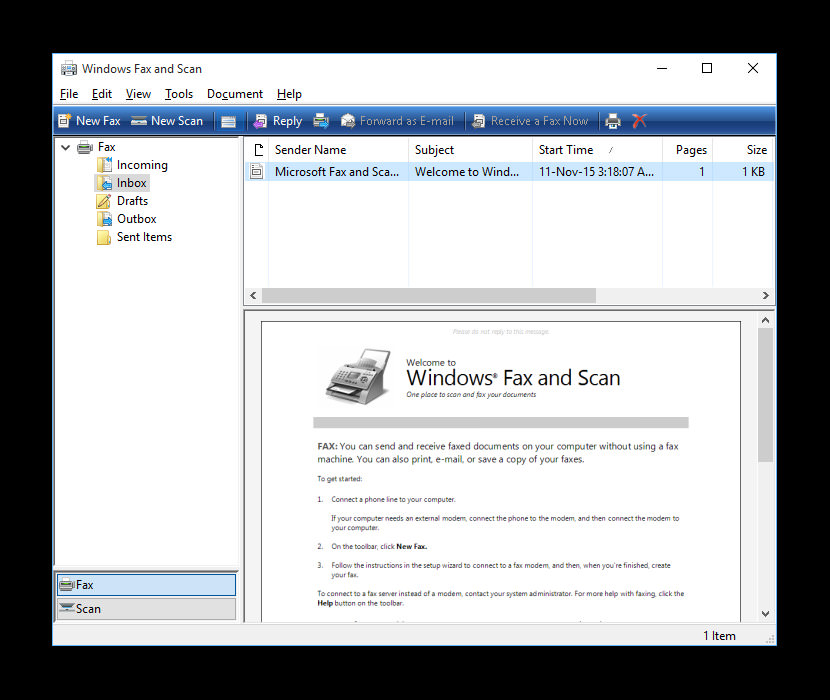Start a New Fax from the toolbar
This screenshot has height=700, width=830.
(89, 120)
